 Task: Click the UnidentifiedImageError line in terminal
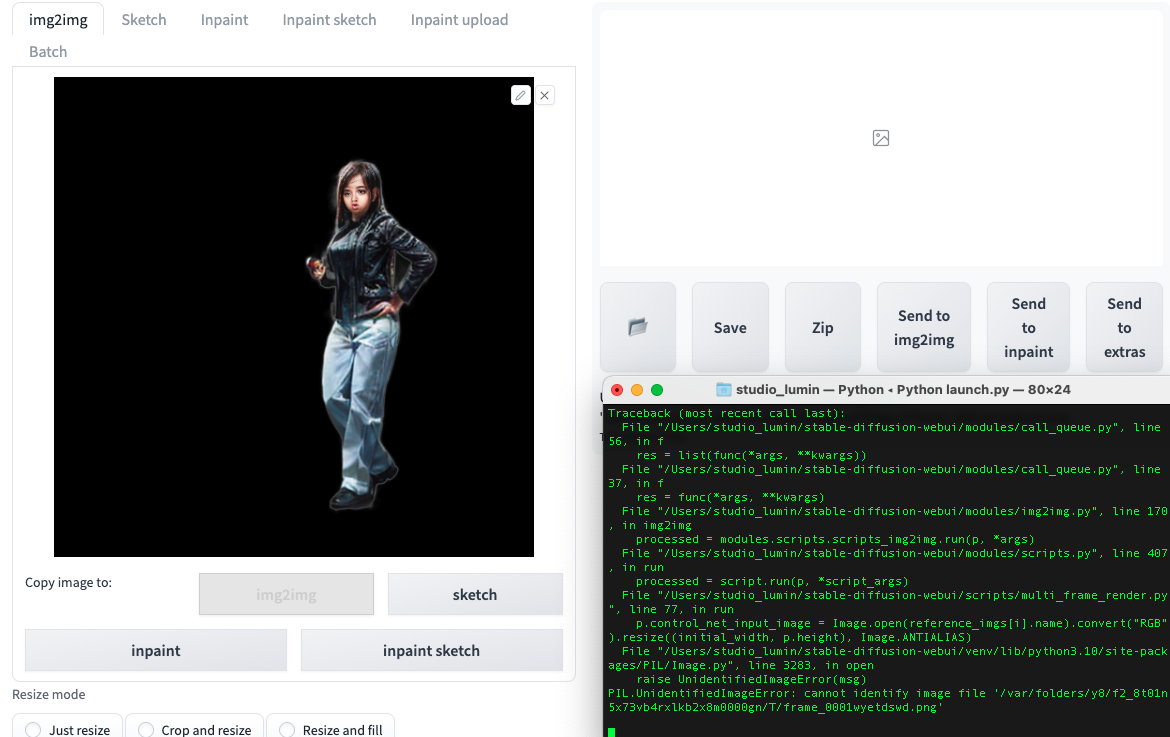pyautogui.click(x=888, y=700)
